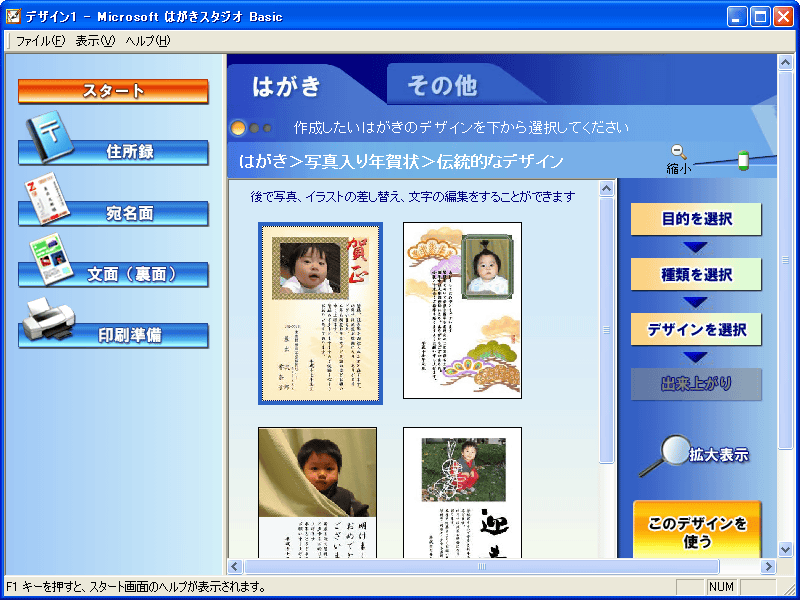Click the 目的を選択 step button
This screenshot has height=600, width=800.
tap(696, 219)
